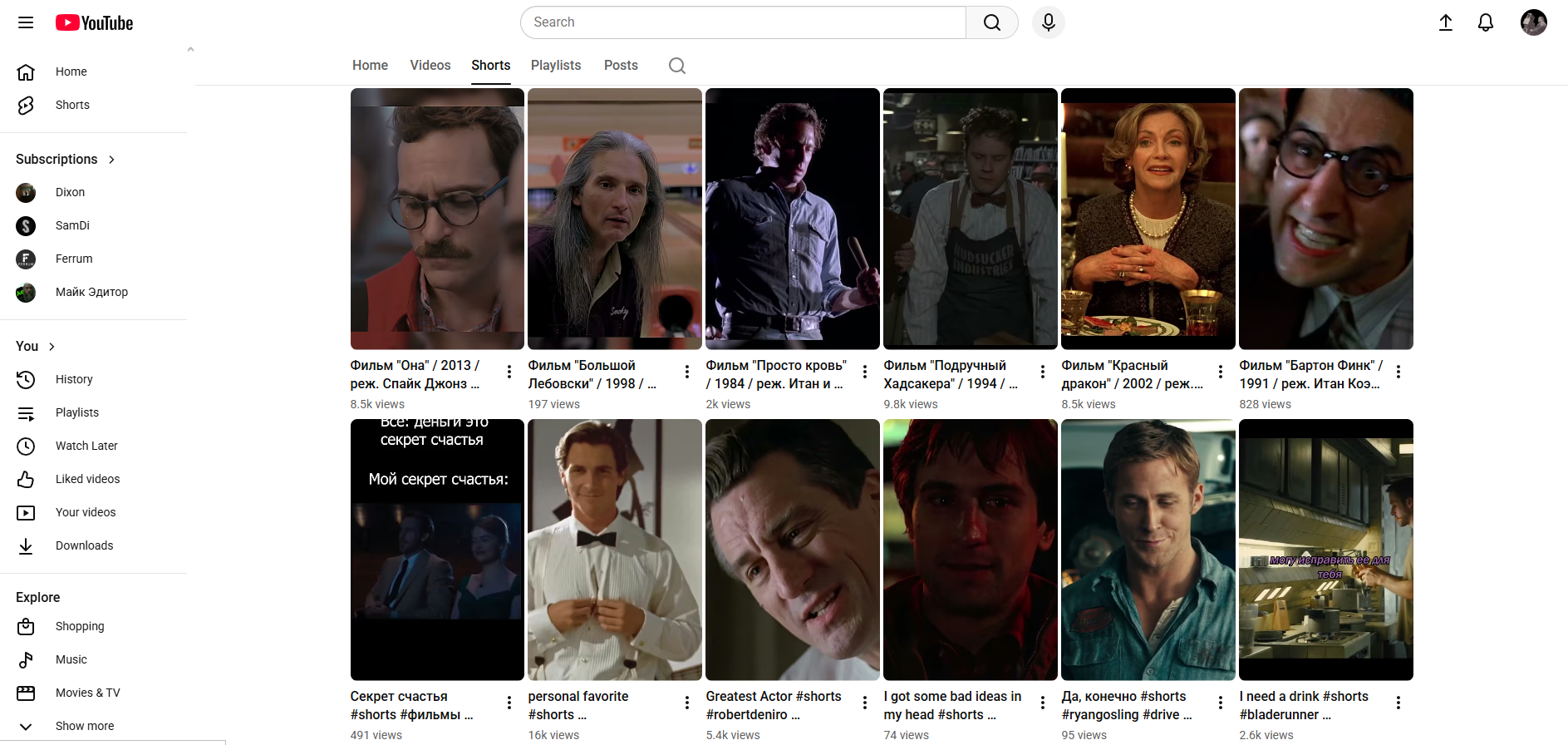Image resolution: width=1568 pixels, height=745 pixels.
Task: Open the Фильм "Большой Лебовски" title link
Action: tap(592, 374)
